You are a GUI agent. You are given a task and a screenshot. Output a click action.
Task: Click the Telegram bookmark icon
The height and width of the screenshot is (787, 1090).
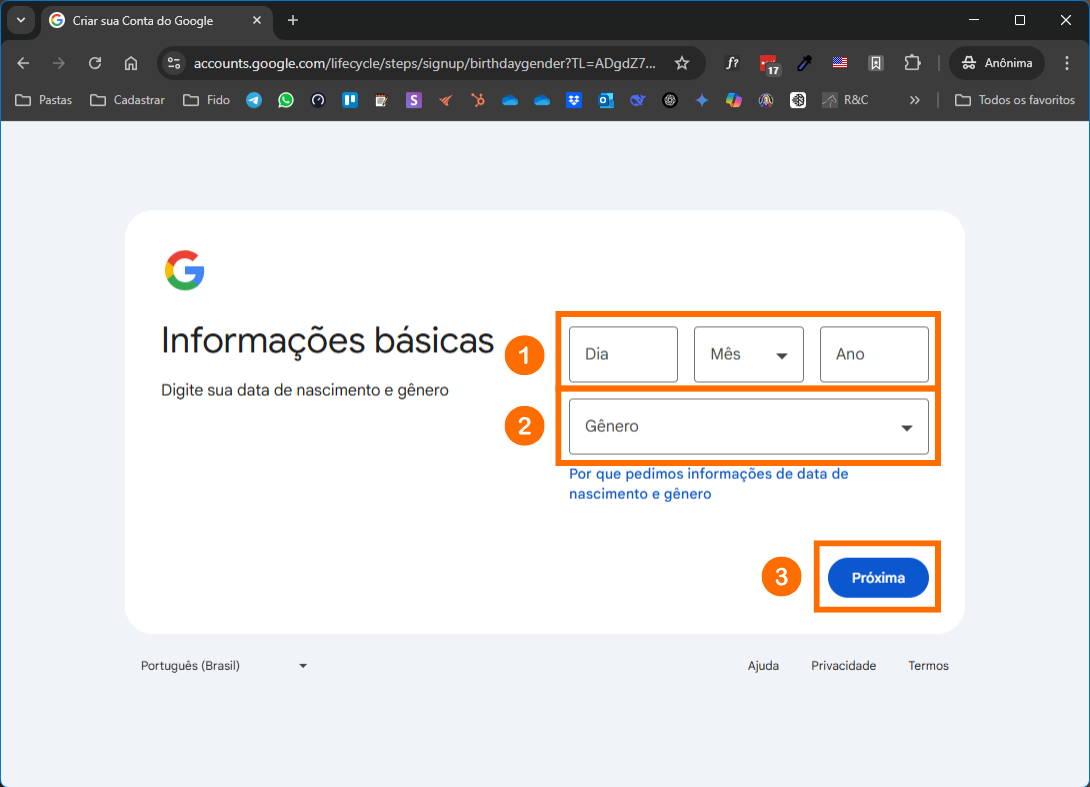254,100
